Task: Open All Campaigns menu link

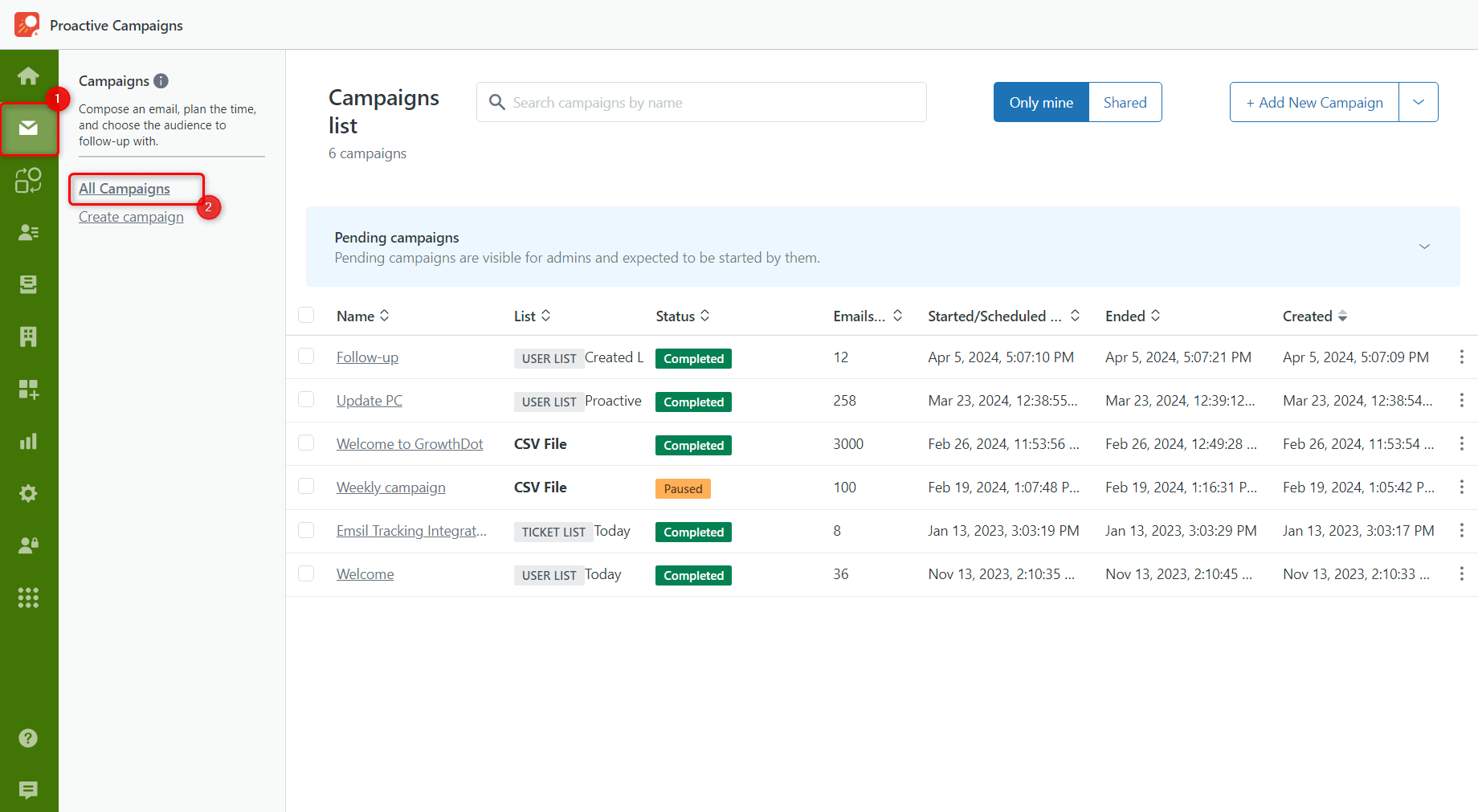Action: (x=125, y=189)
